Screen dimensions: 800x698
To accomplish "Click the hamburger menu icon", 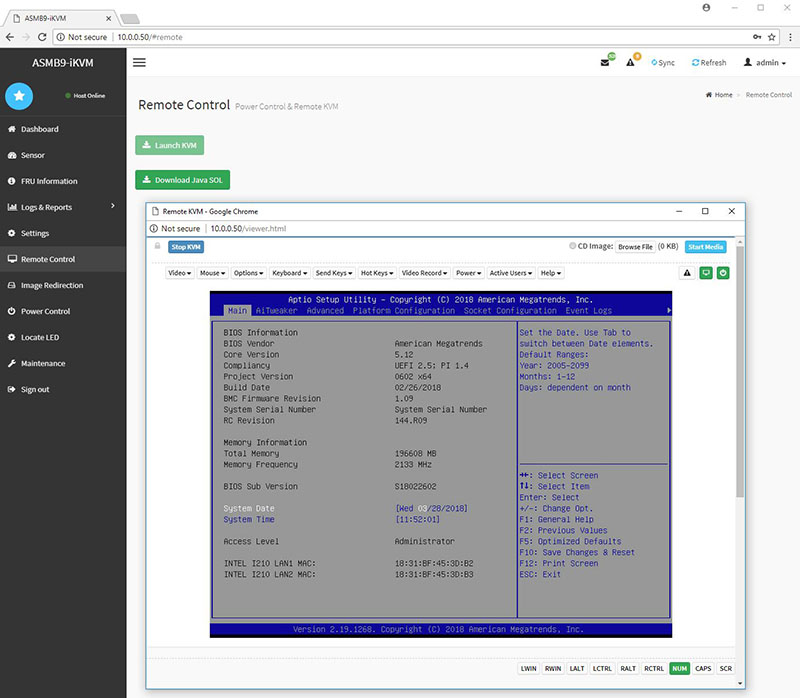I will coord(139,62).
